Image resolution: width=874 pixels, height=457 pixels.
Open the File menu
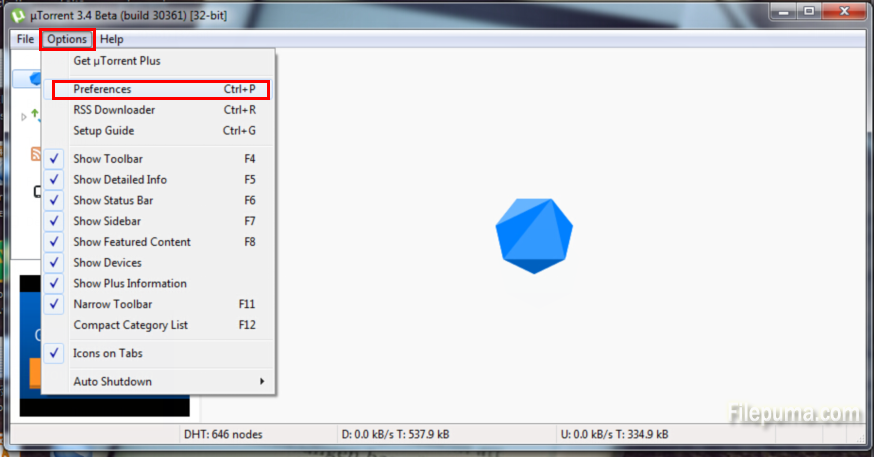coord(25,39)
